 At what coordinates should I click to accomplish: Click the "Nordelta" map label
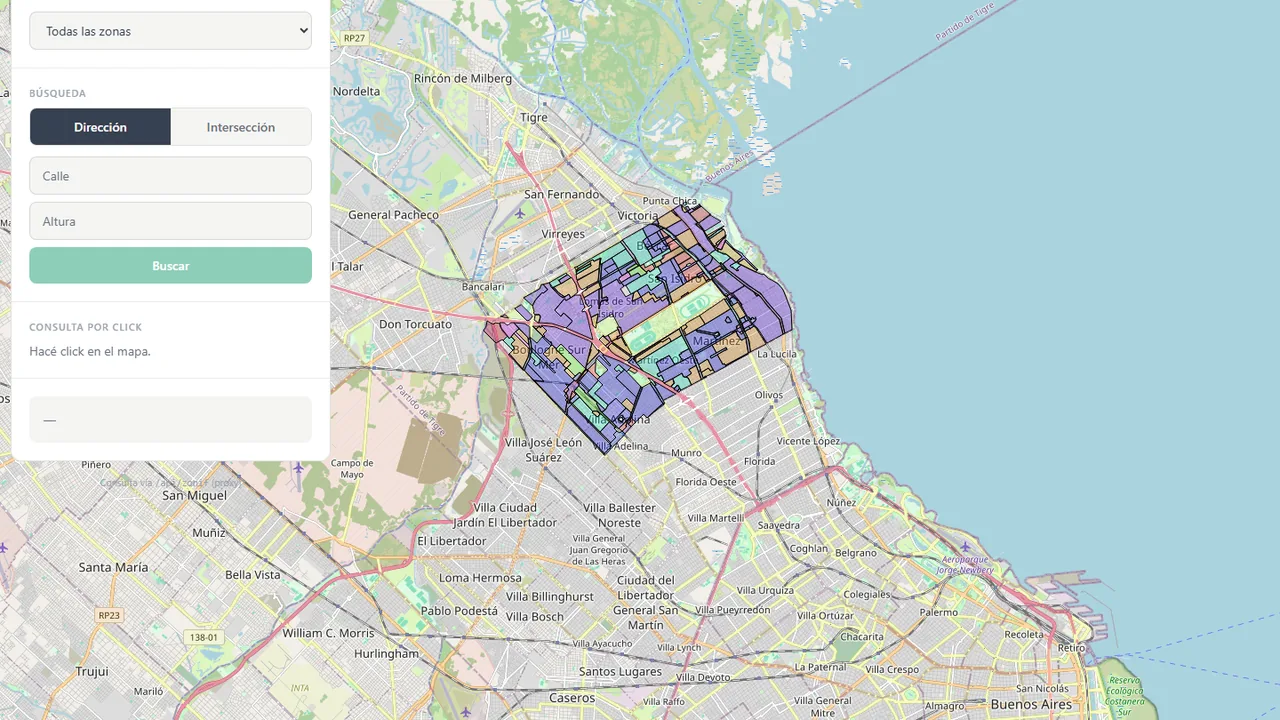coord(356,91)
